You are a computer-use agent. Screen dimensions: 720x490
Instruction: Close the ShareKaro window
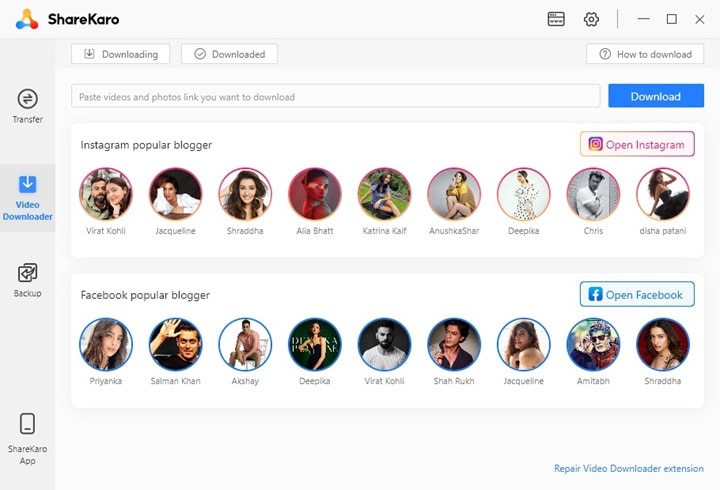coord(699,19)
